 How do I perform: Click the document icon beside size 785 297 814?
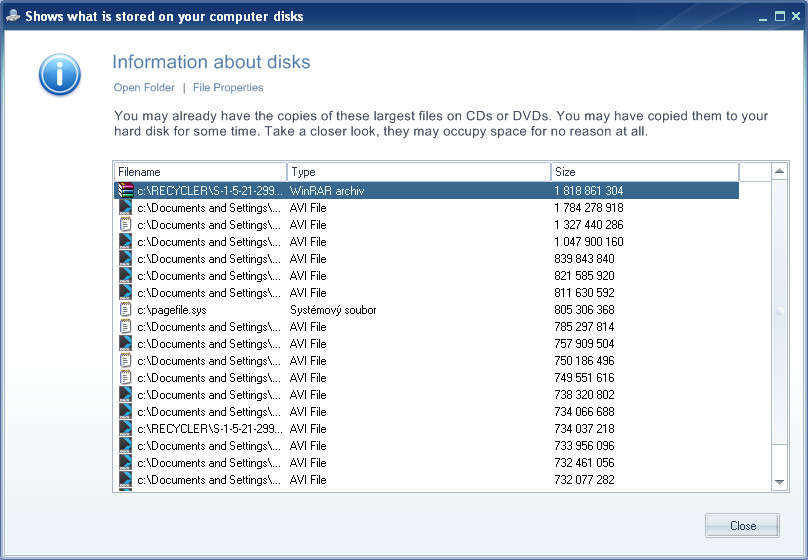click(x=125, y=326)
